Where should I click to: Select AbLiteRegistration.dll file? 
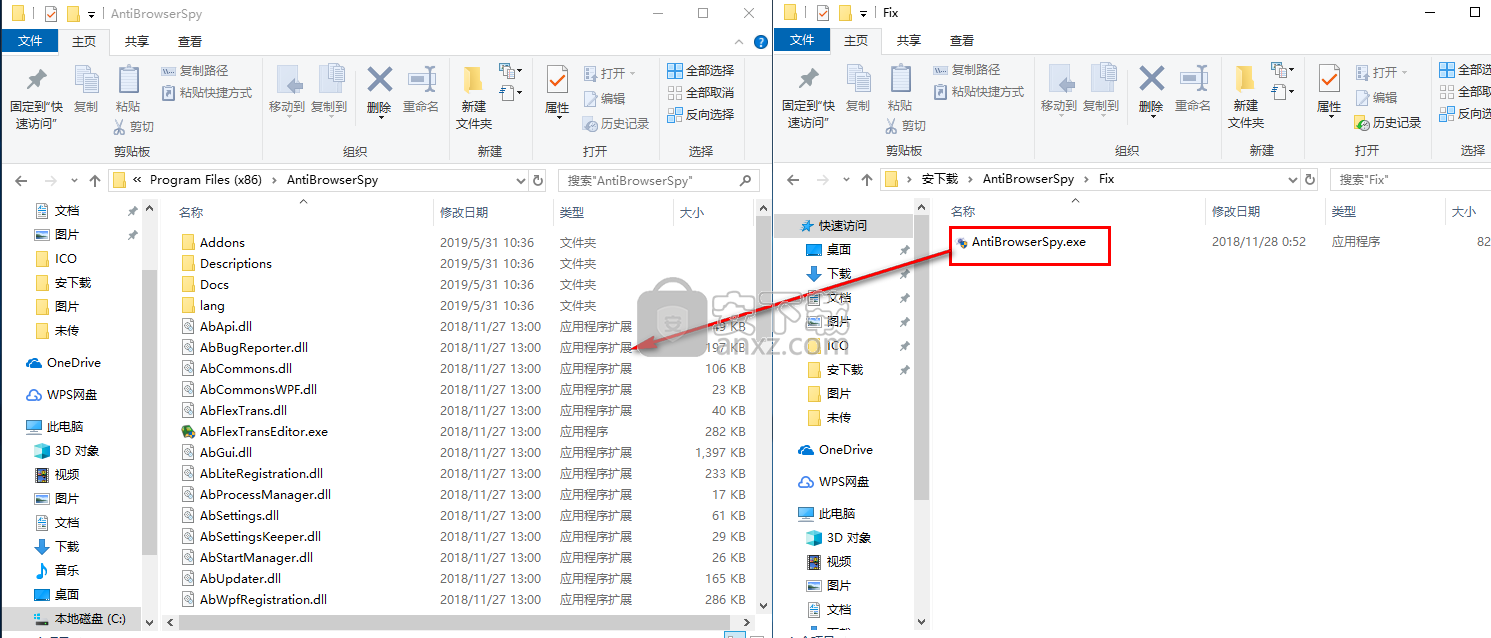point(261,473)
